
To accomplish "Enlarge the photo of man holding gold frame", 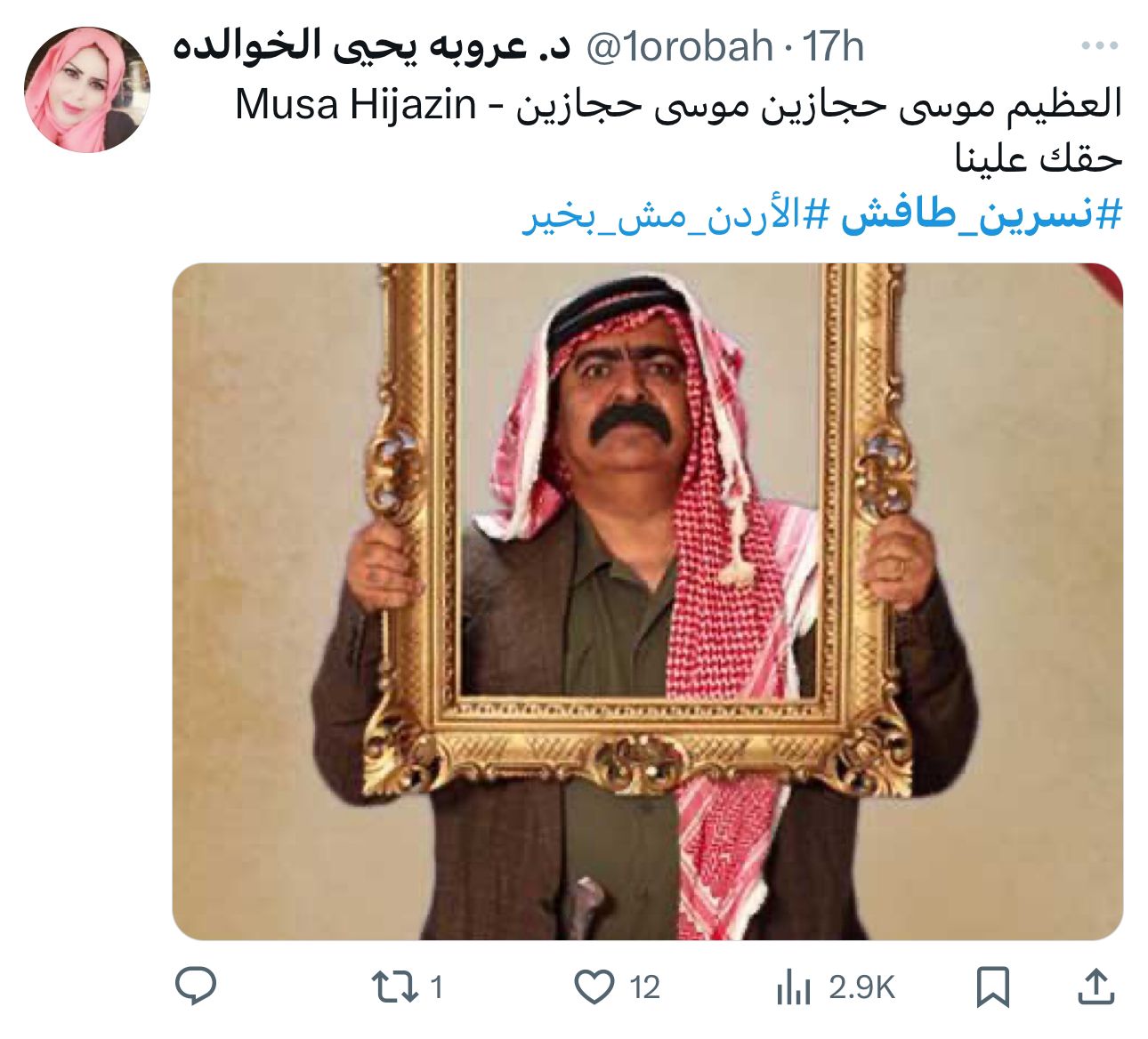I will (x=647, y=601).
